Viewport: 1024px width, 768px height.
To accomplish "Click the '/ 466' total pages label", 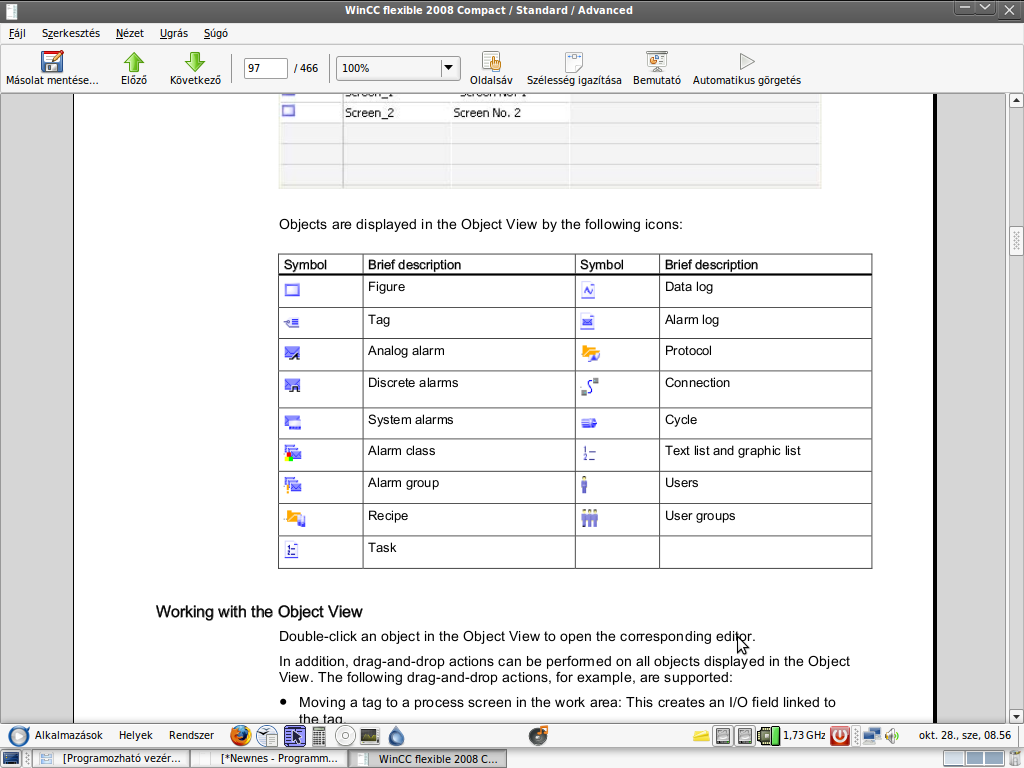I will pos(306,68).
